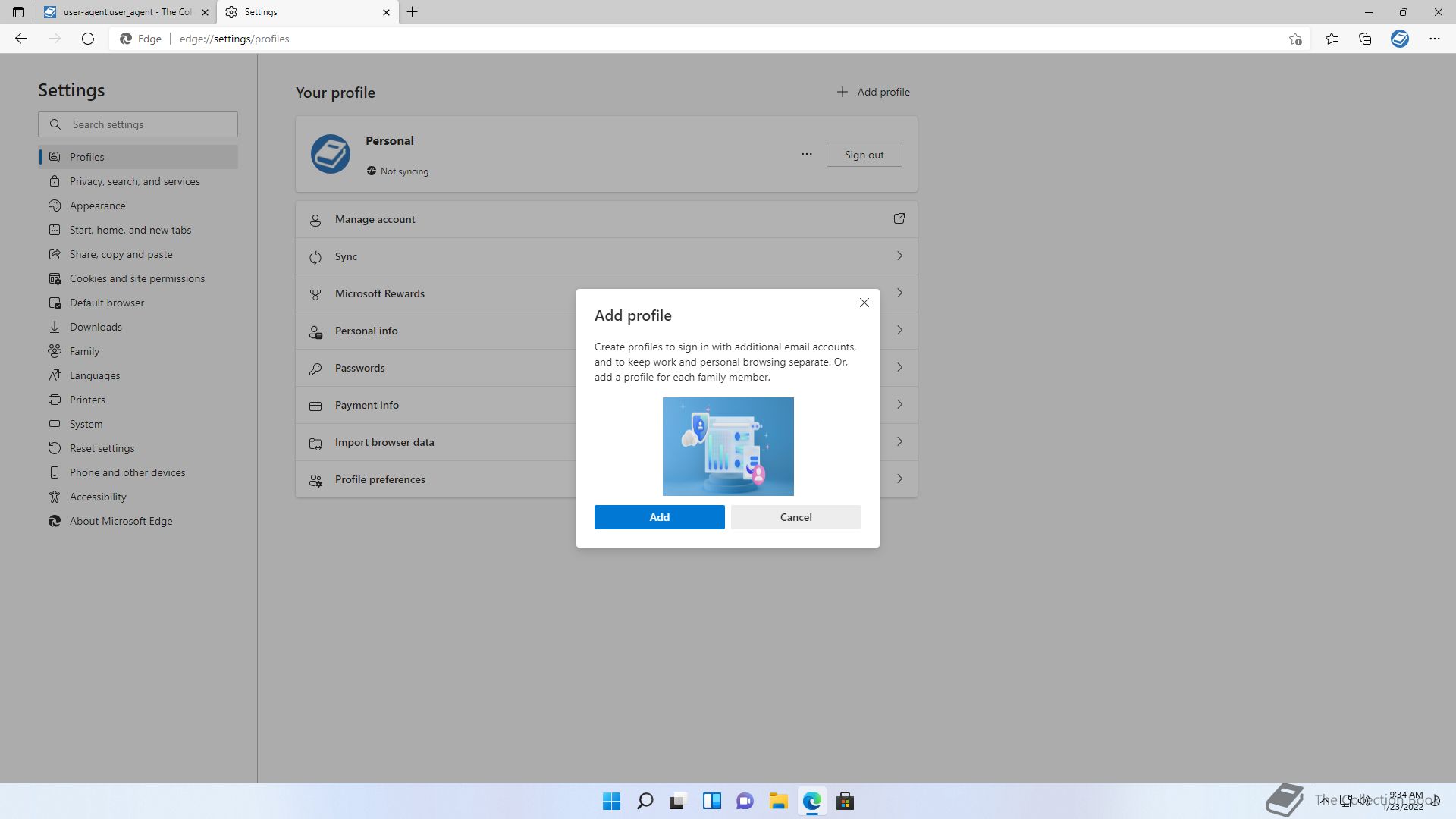
Task: Expand Microsoft Rewards chevron
Action: point(899,293)
